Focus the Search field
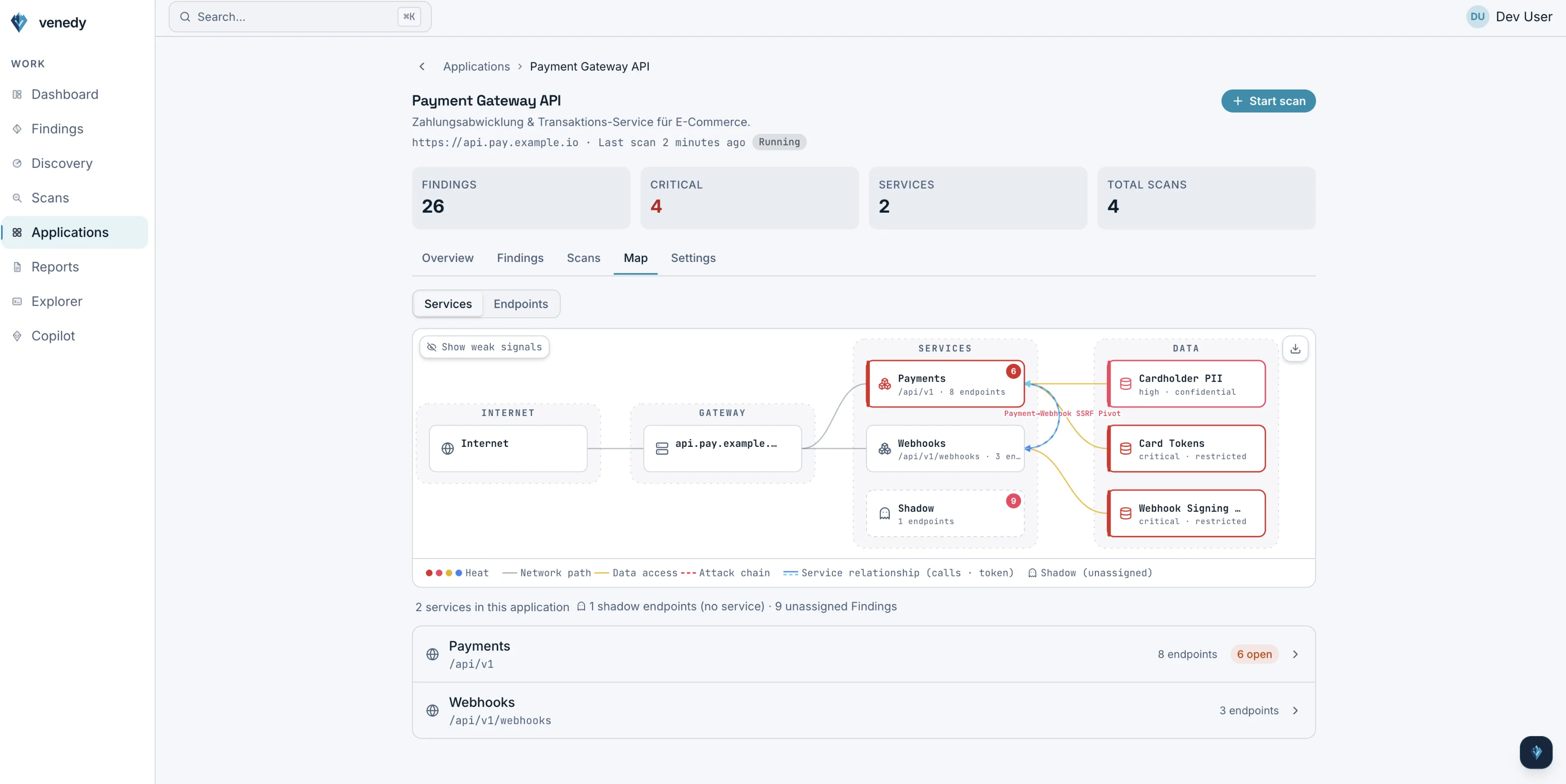This screenshot has width=1566, height=784. [300, 17]
